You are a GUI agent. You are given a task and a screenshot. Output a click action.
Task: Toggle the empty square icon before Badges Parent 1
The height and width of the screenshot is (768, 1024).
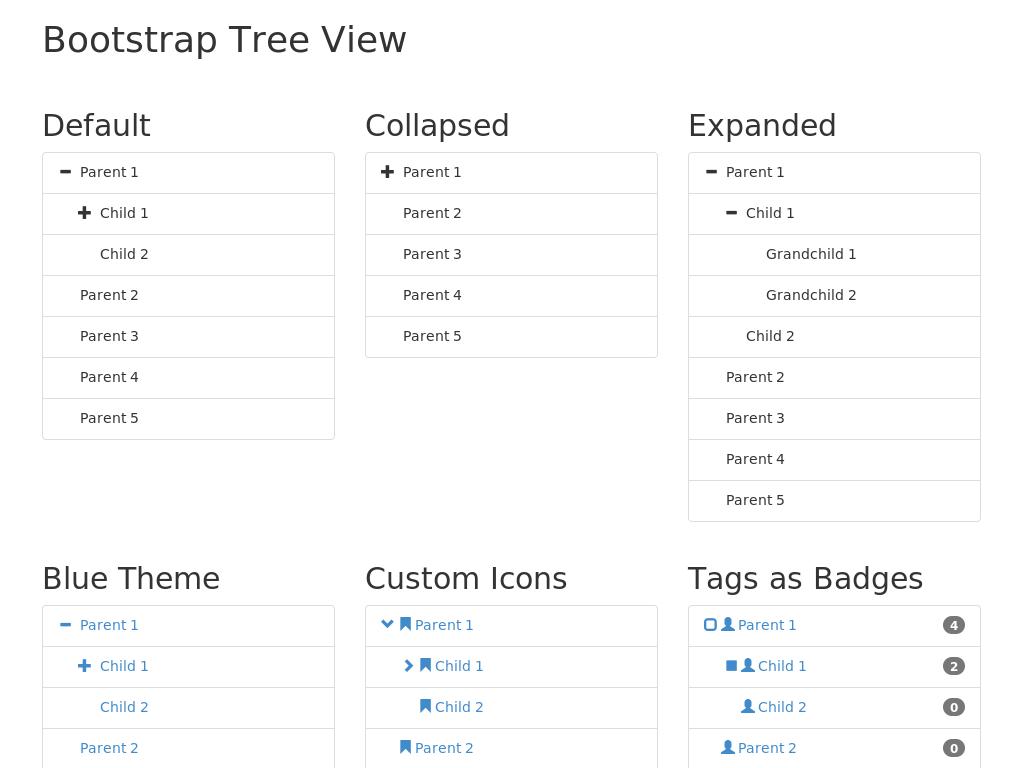pos(710,625)
